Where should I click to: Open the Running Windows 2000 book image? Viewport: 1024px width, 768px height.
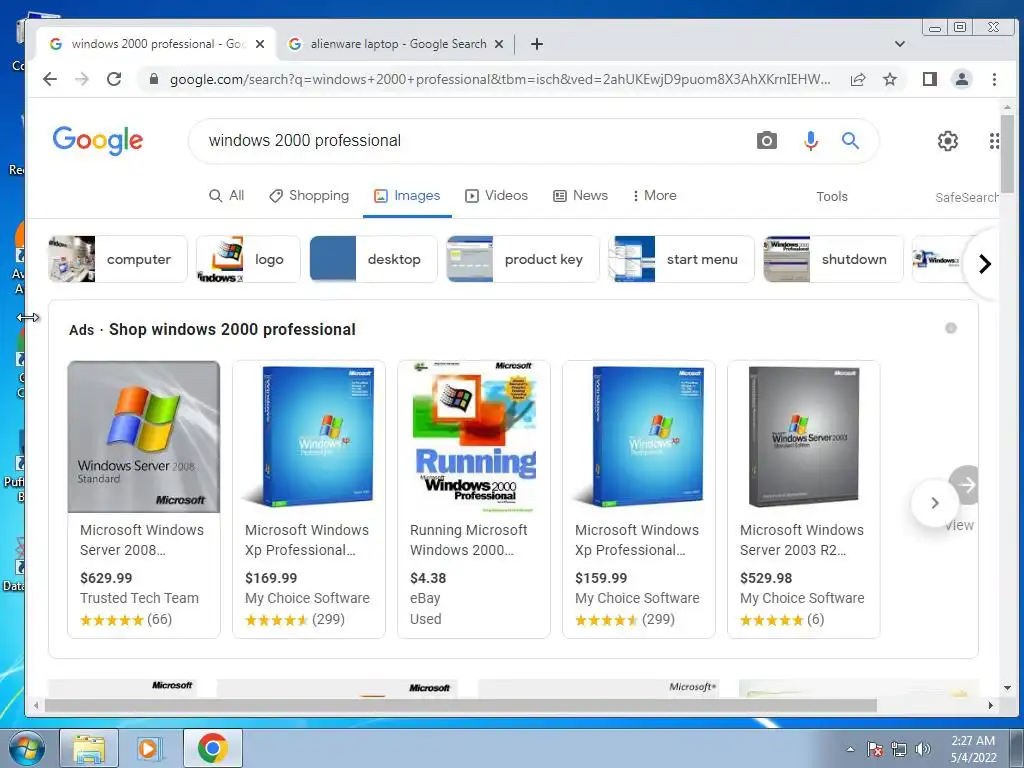click(x=474, y=437)
